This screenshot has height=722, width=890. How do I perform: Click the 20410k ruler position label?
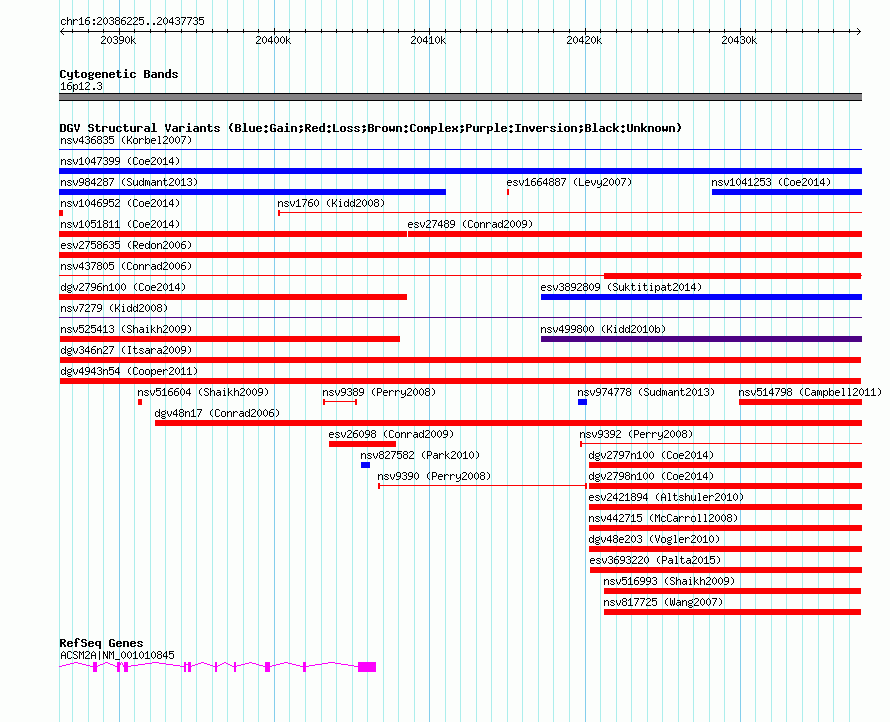pos(428,40)
